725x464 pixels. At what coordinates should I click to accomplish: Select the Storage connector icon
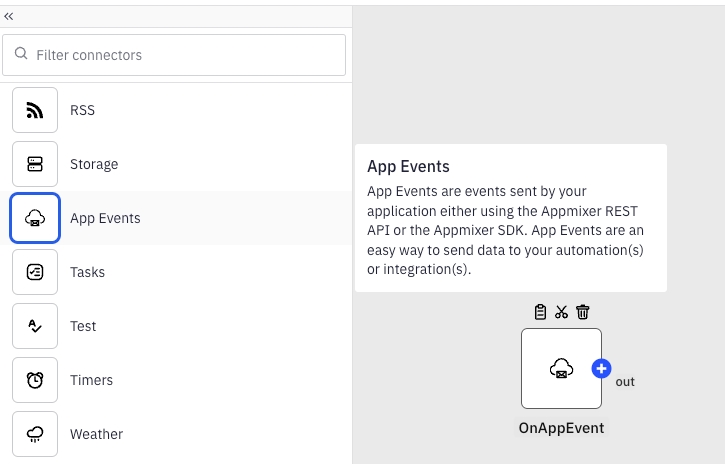coord(35,164)
